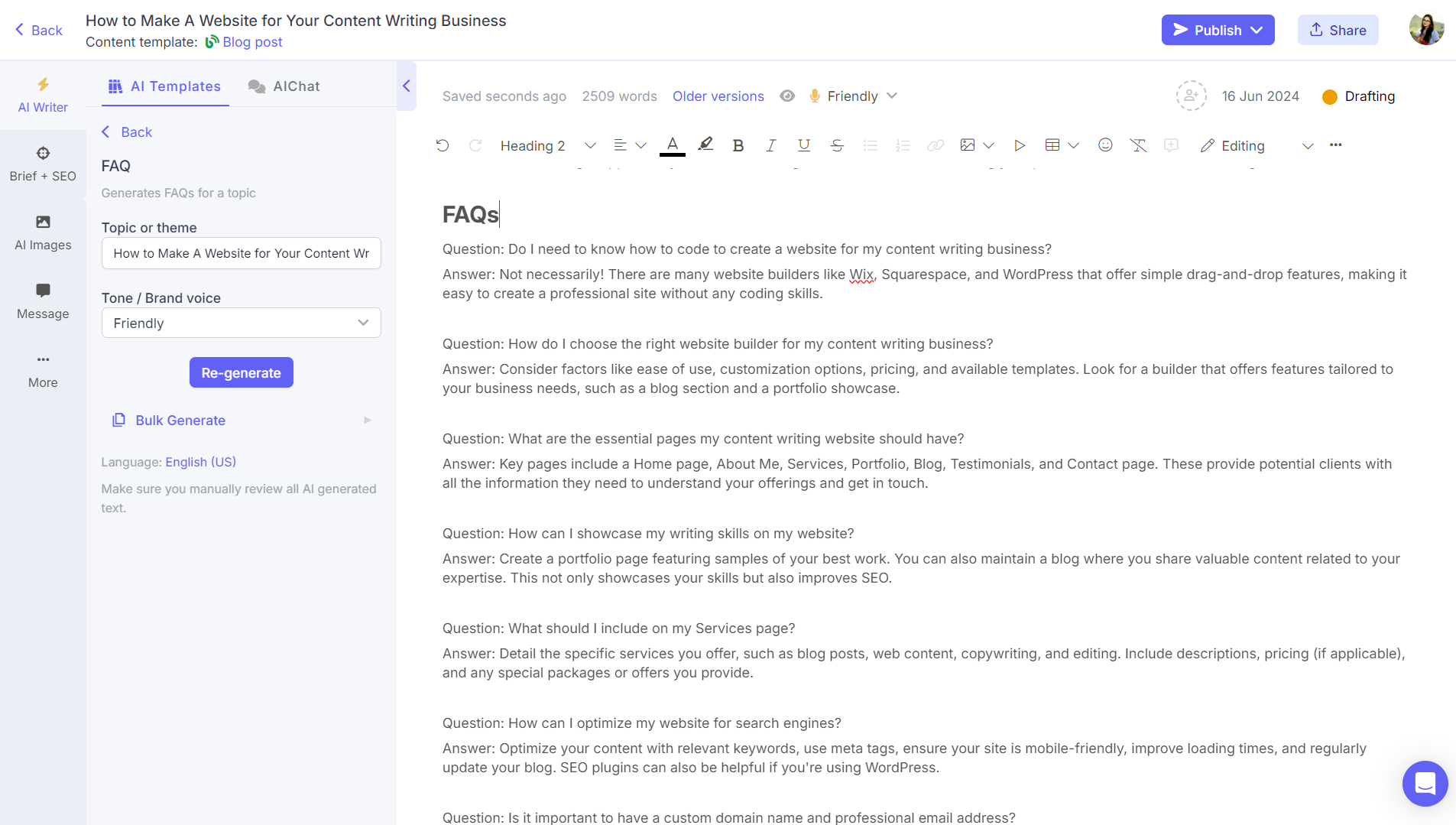Switch to the AIChat tab
The image size is (1456, 825).
click(284, 86)
